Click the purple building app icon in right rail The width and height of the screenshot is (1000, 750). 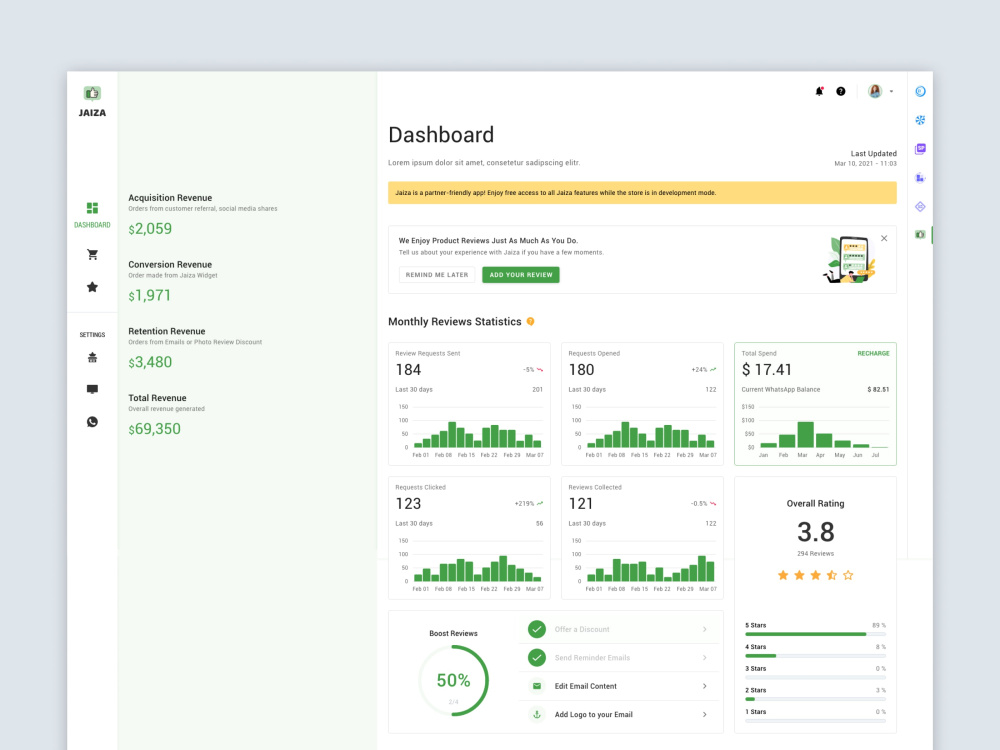point(920,178)
